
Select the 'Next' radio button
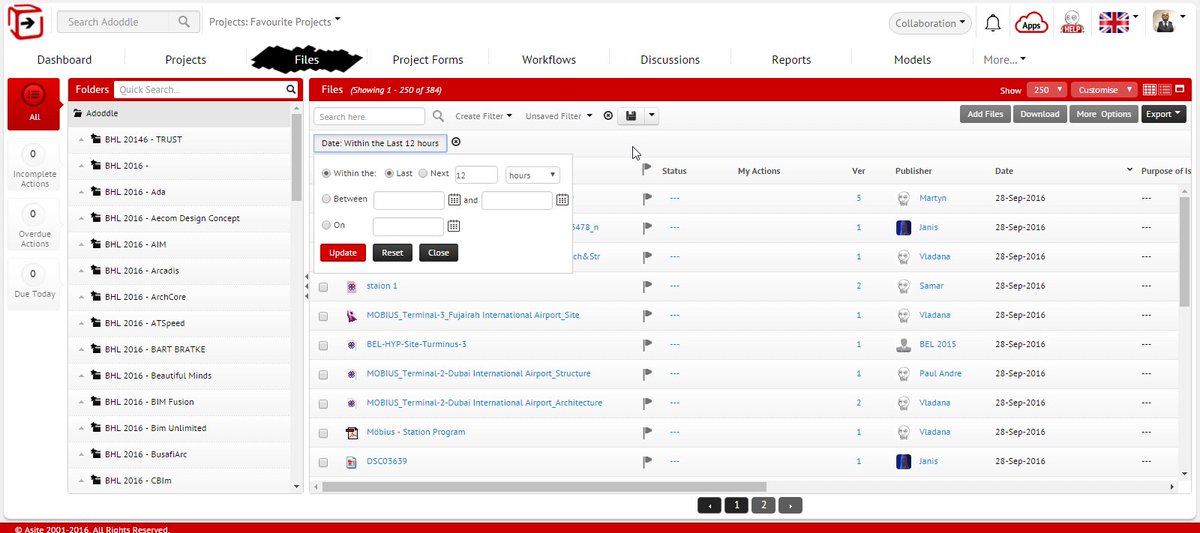[423, 174]
